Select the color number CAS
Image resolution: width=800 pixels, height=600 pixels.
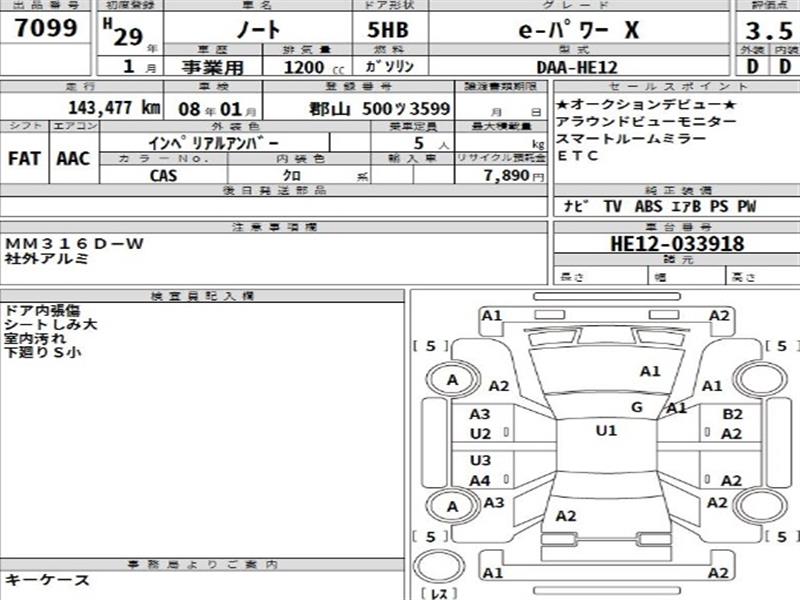(163, 176)
